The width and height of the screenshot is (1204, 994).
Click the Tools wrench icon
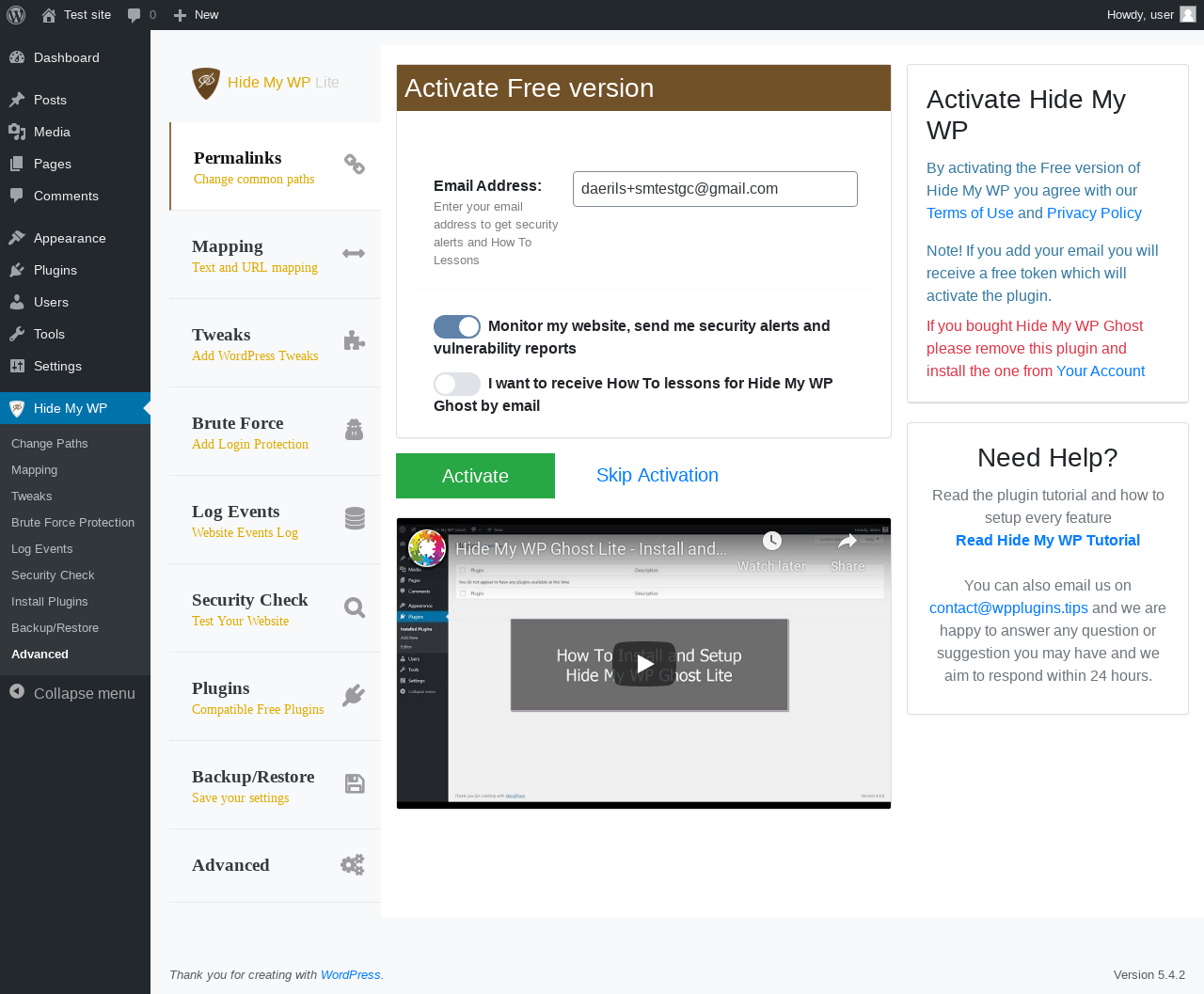17,334
